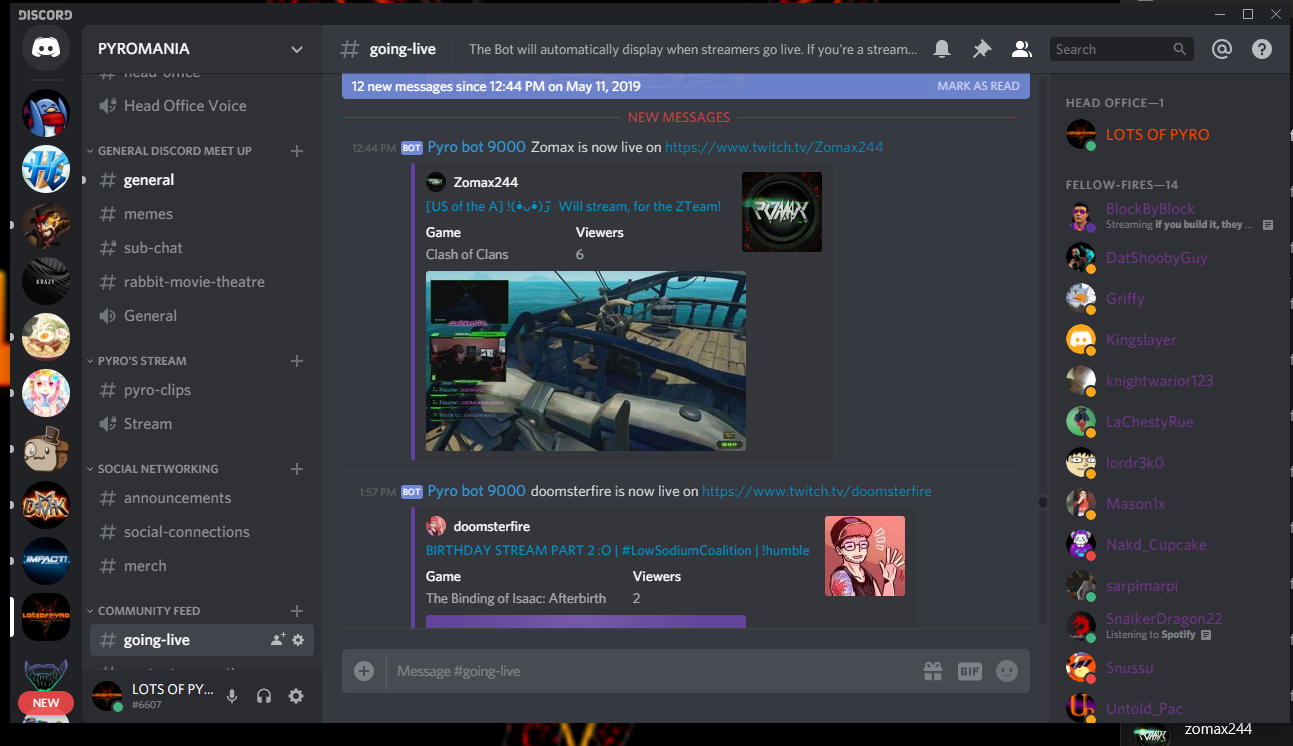Collapse the PYRO'S STREAM category

point(141,361)
